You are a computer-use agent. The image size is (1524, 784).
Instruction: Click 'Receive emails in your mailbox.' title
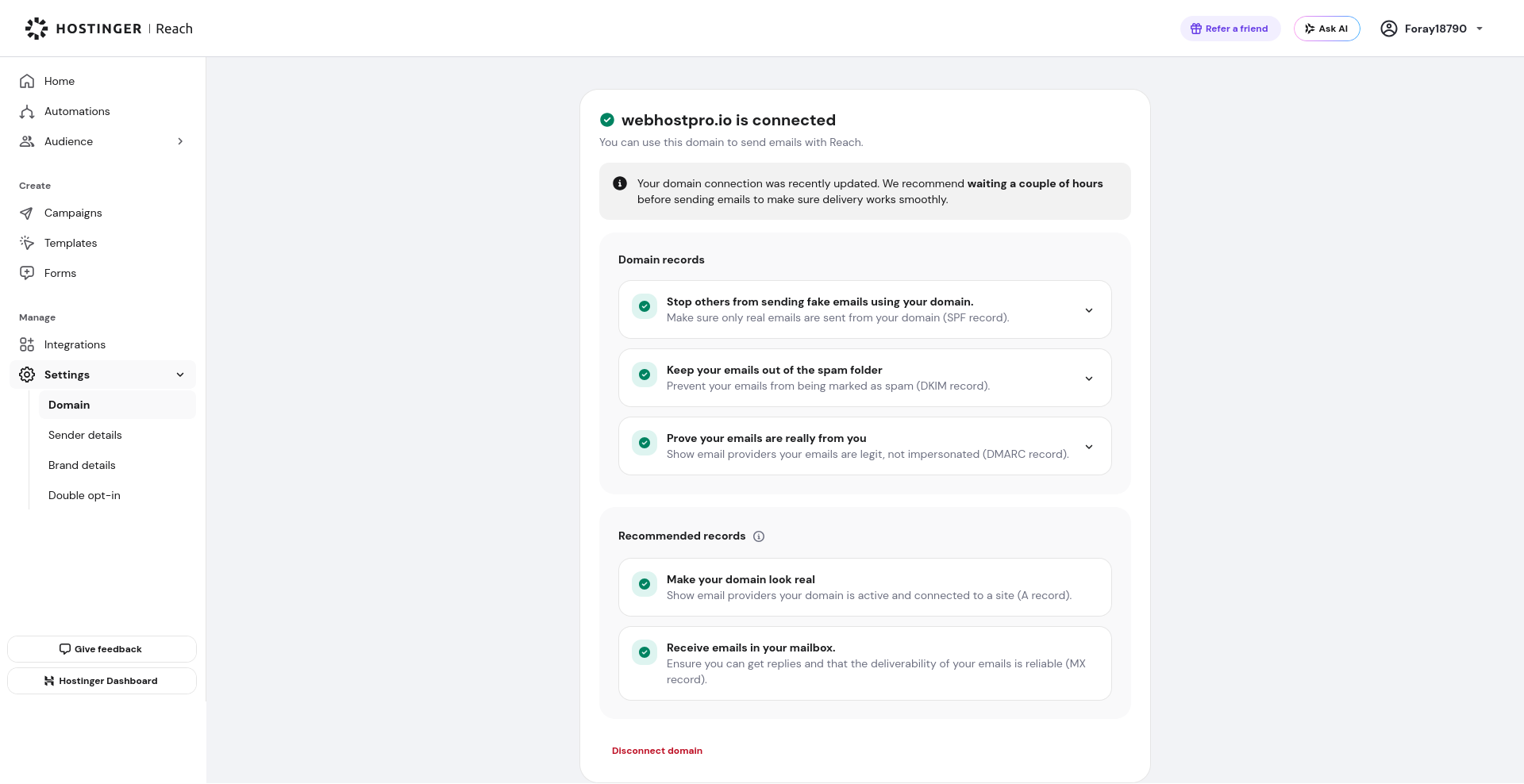click(751, 648)
